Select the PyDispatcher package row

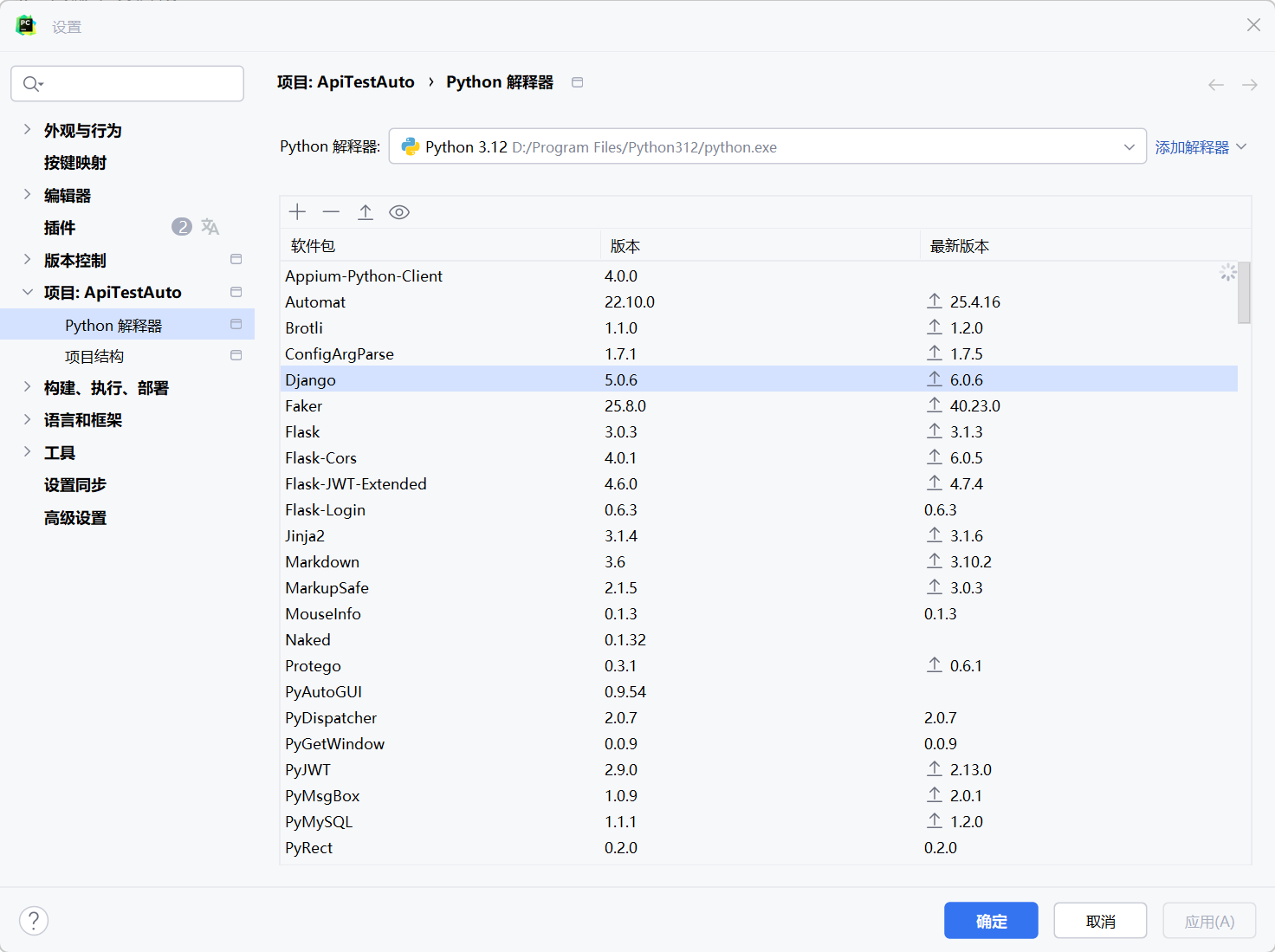pos(759,717)
